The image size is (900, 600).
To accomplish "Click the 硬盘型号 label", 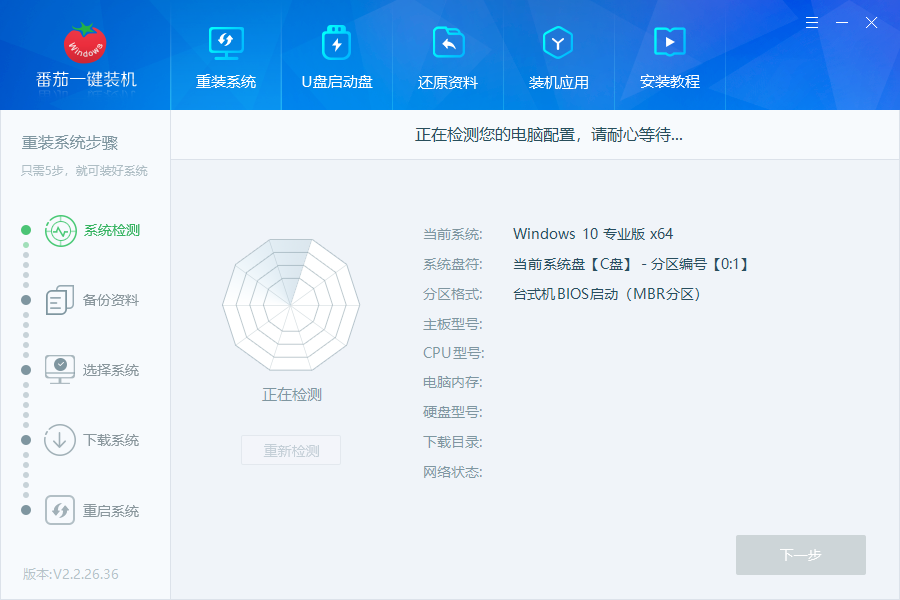I will point(452,412).
